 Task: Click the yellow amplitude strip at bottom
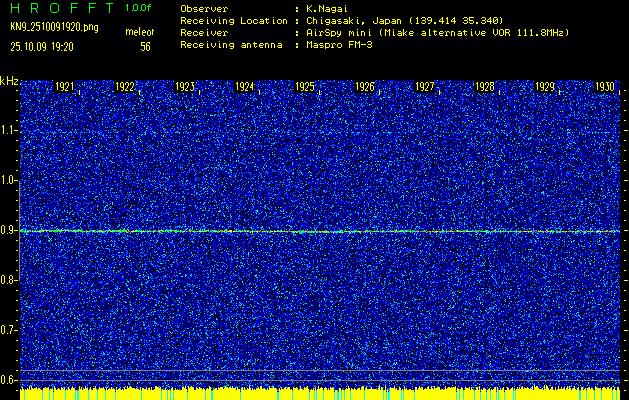tap(314, 394)
